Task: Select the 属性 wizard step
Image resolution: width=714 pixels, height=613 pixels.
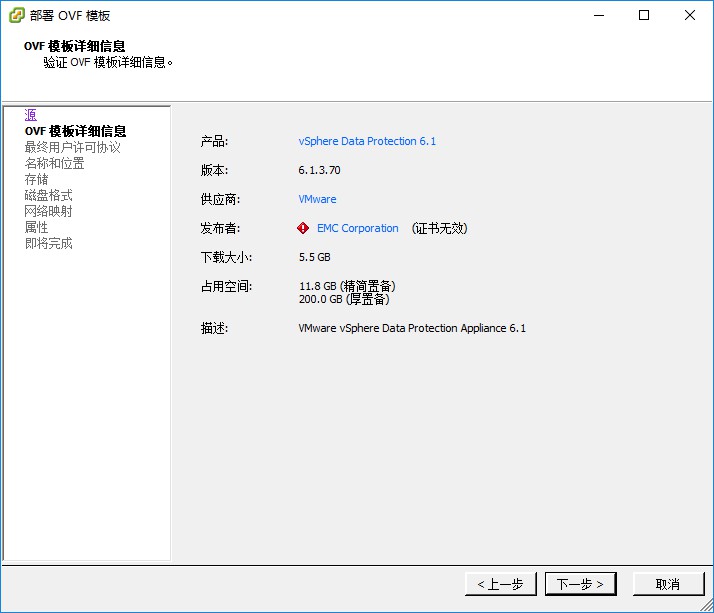Action: pyautogui.click(x=36, y=227)
